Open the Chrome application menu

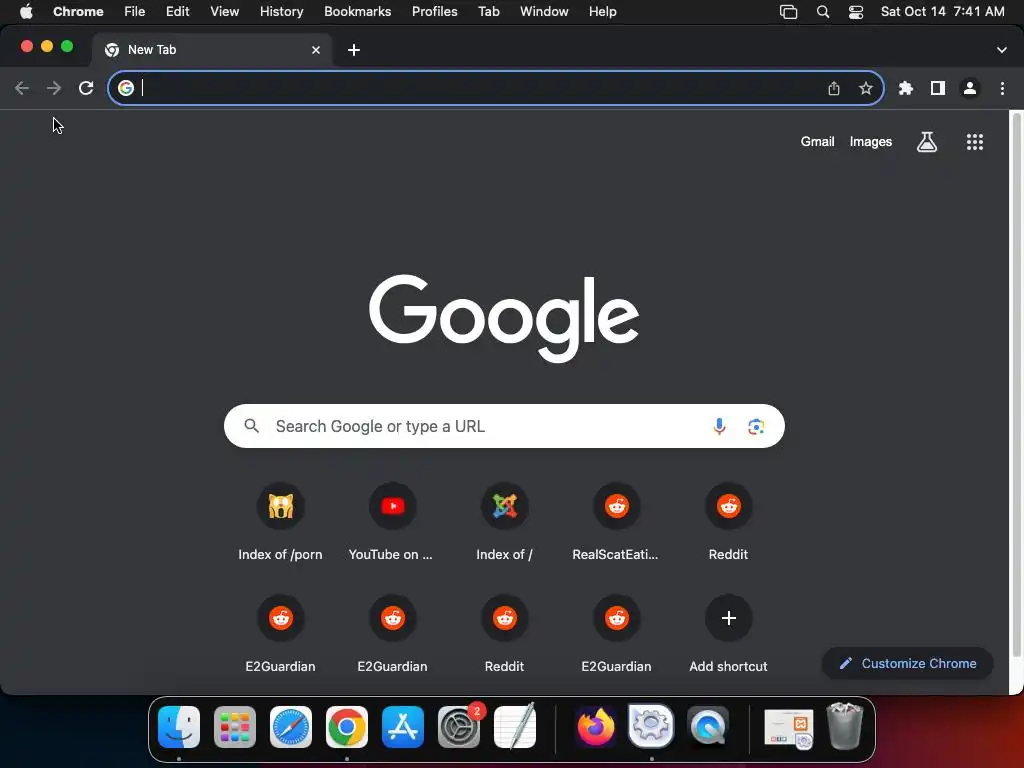78,12
